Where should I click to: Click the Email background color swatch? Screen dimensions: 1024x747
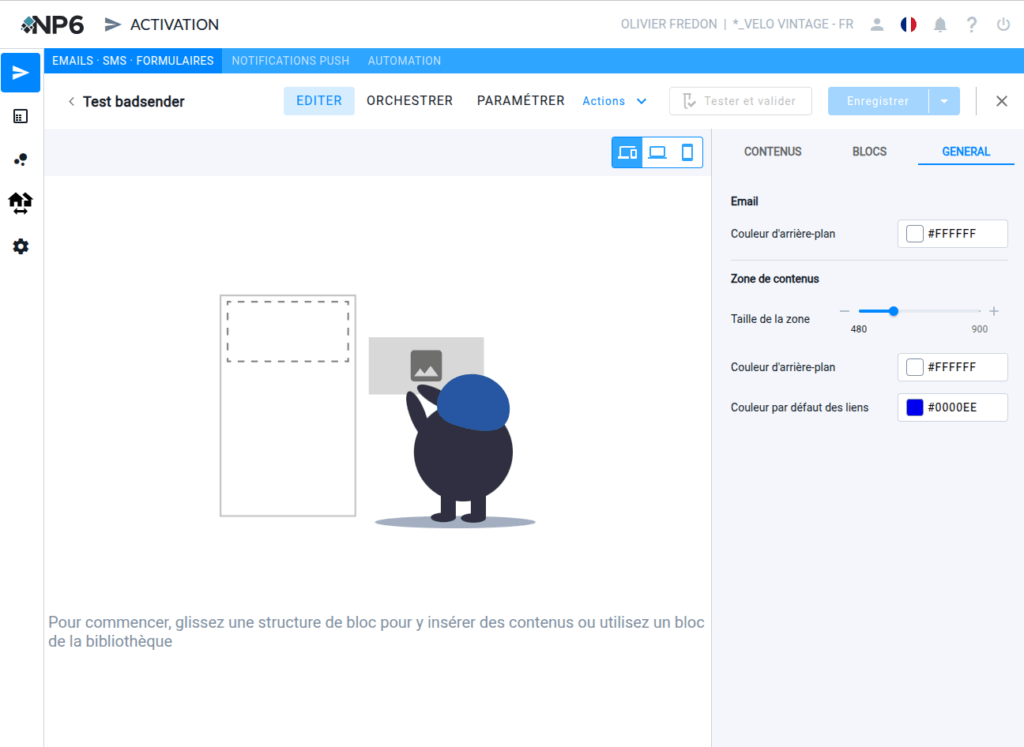pos(914,234)
